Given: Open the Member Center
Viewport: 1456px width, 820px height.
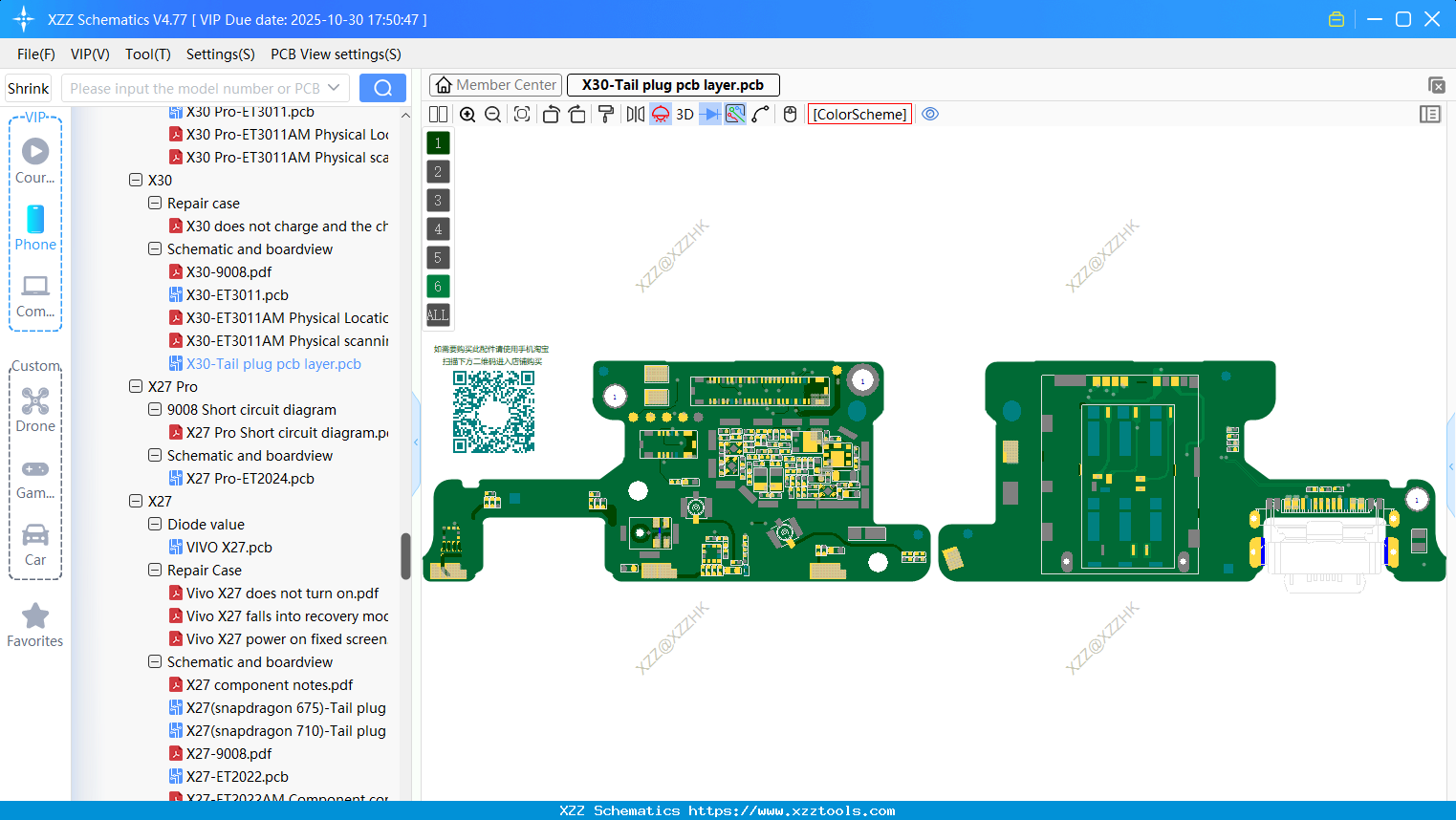Looking at the screenshot, I should [x=494, y=84].
